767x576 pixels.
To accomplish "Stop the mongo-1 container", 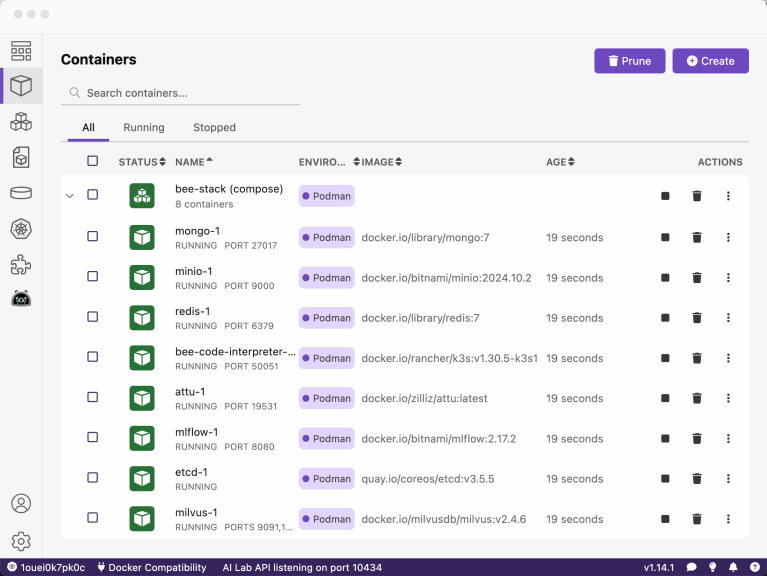I will point(665,237).
